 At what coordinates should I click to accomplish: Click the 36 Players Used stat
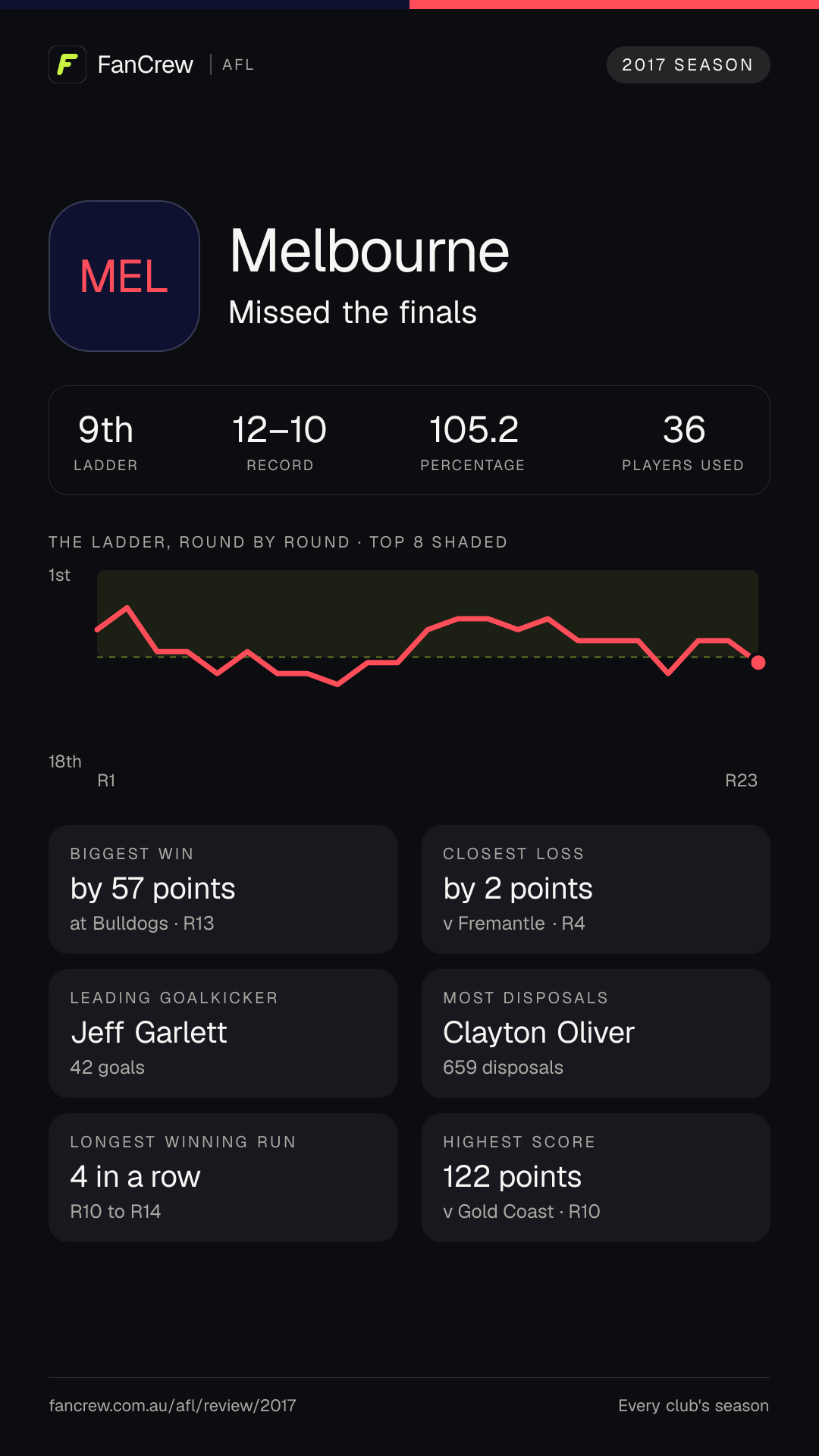(x=683, y=442)
